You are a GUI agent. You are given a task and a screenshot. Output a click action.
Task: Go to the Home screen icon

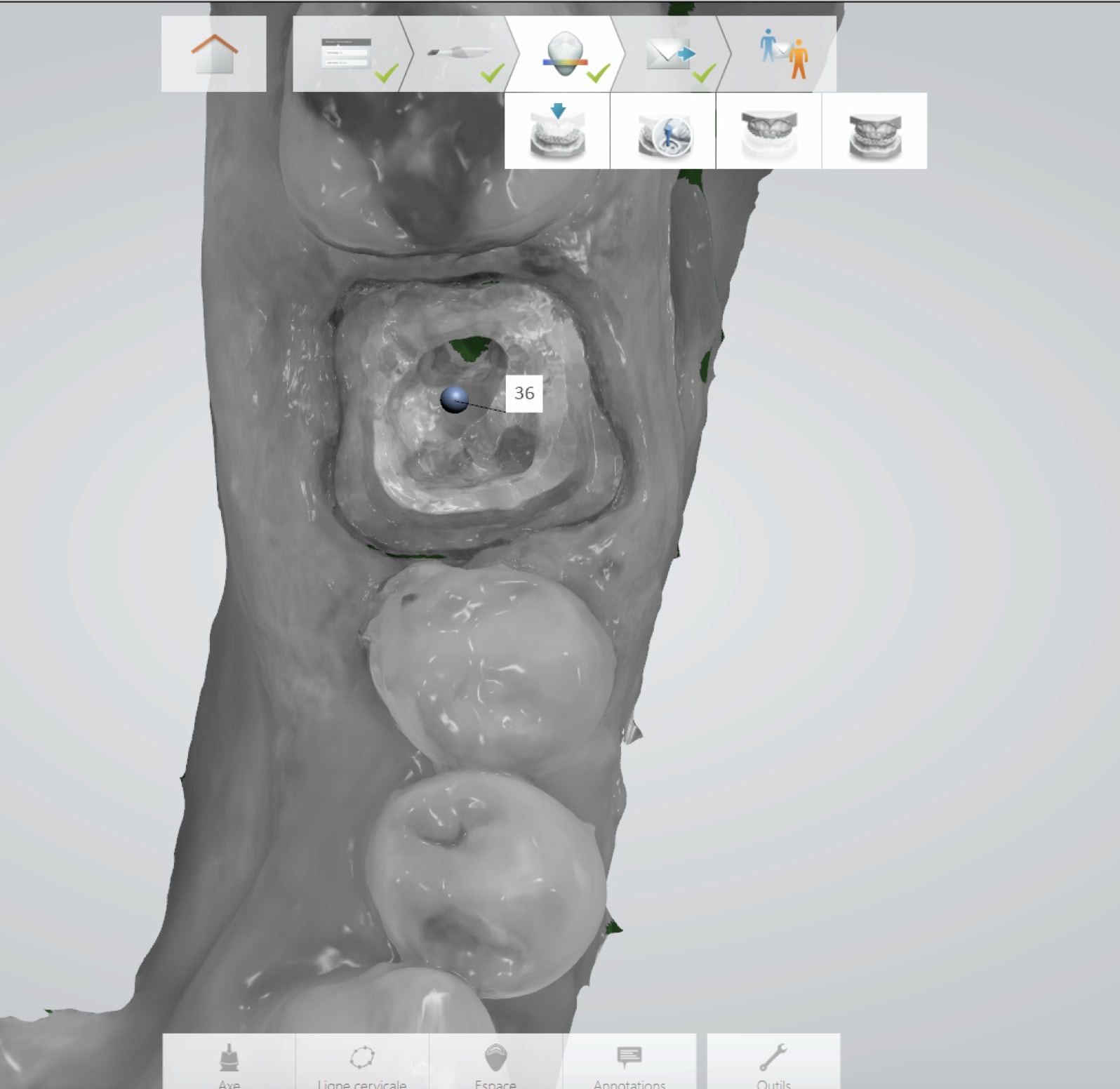coord(214,54)
